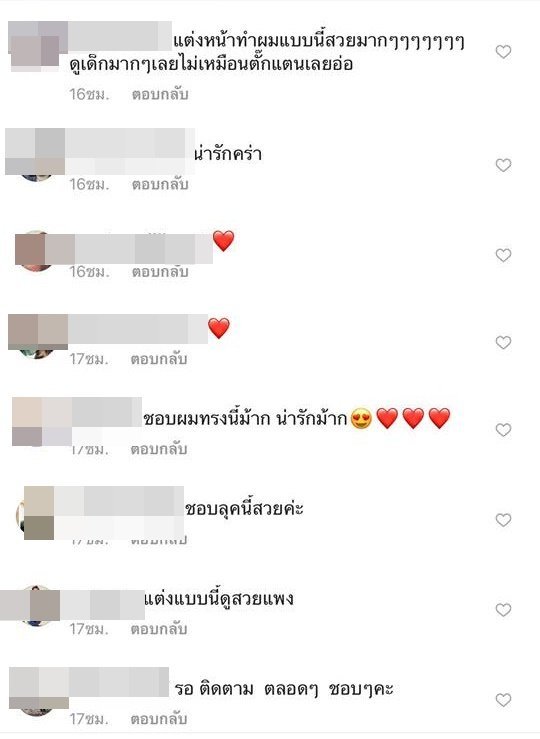Reply to รอ ติดตาม ตลอดๆ comment
Viewport: 540px width, 739px height.
coord(159,719)
